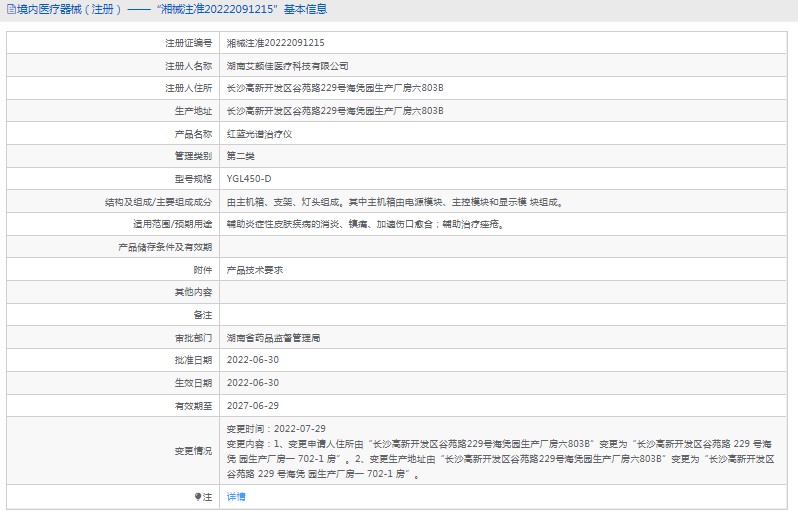
Task: Click the expiry date 2027-06-29
Action: pyautogui.click(x=253, y=406)
